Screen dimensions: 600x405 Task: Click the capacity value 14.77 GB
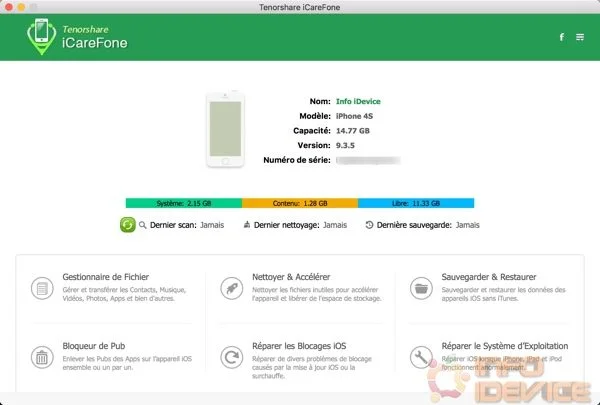353,131
